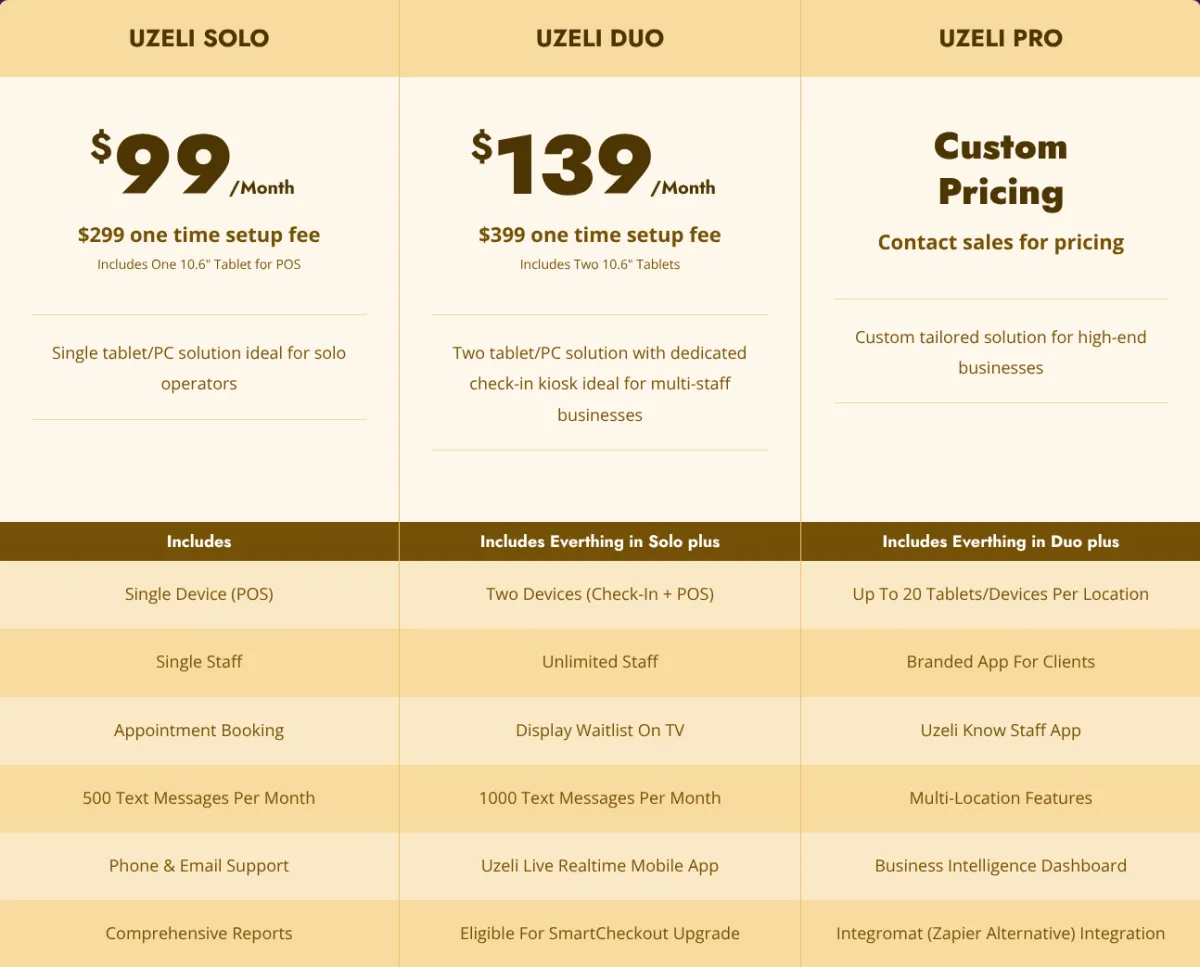
Task: Select 500 Text Messages Per Month row
Action: pyautogui.click(x=199, y=798)
